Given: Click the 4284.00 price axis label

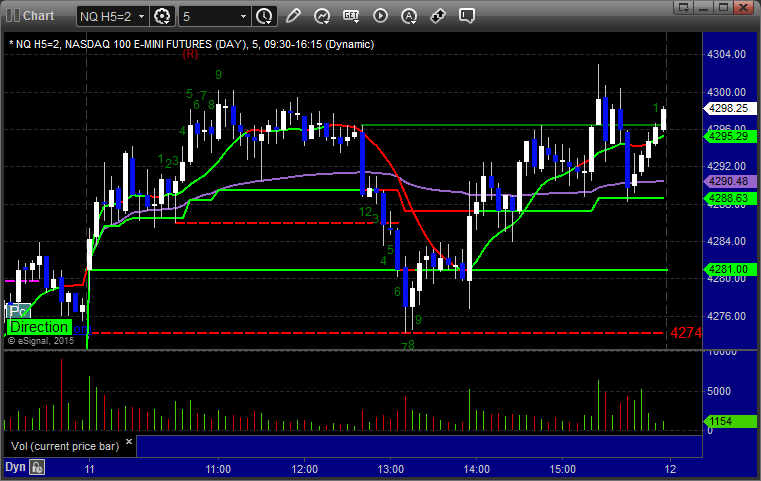Looking at the screenshot, I should (x=727, y=241).
